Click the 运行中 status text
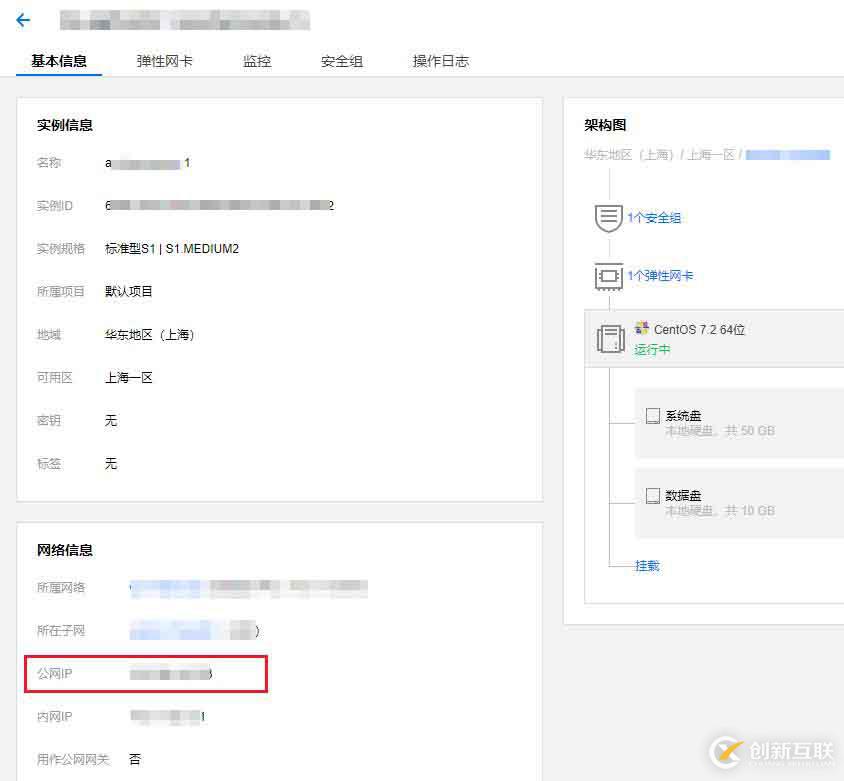844x781 pixels. (x=652, y=350)
